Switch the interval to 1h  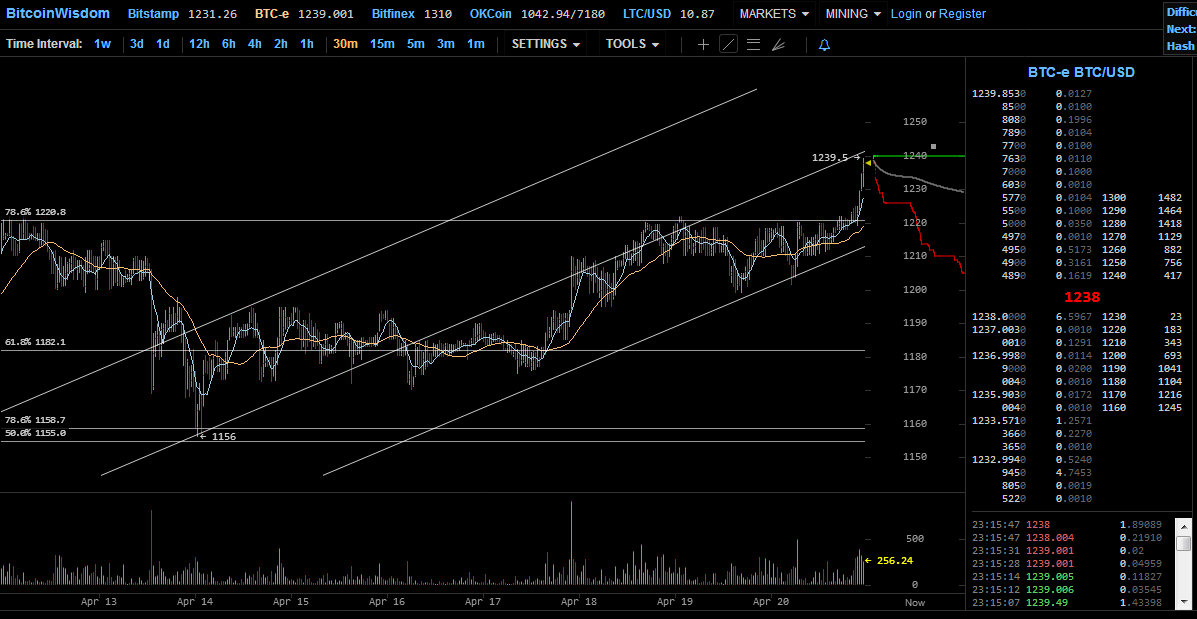(307, 44)
